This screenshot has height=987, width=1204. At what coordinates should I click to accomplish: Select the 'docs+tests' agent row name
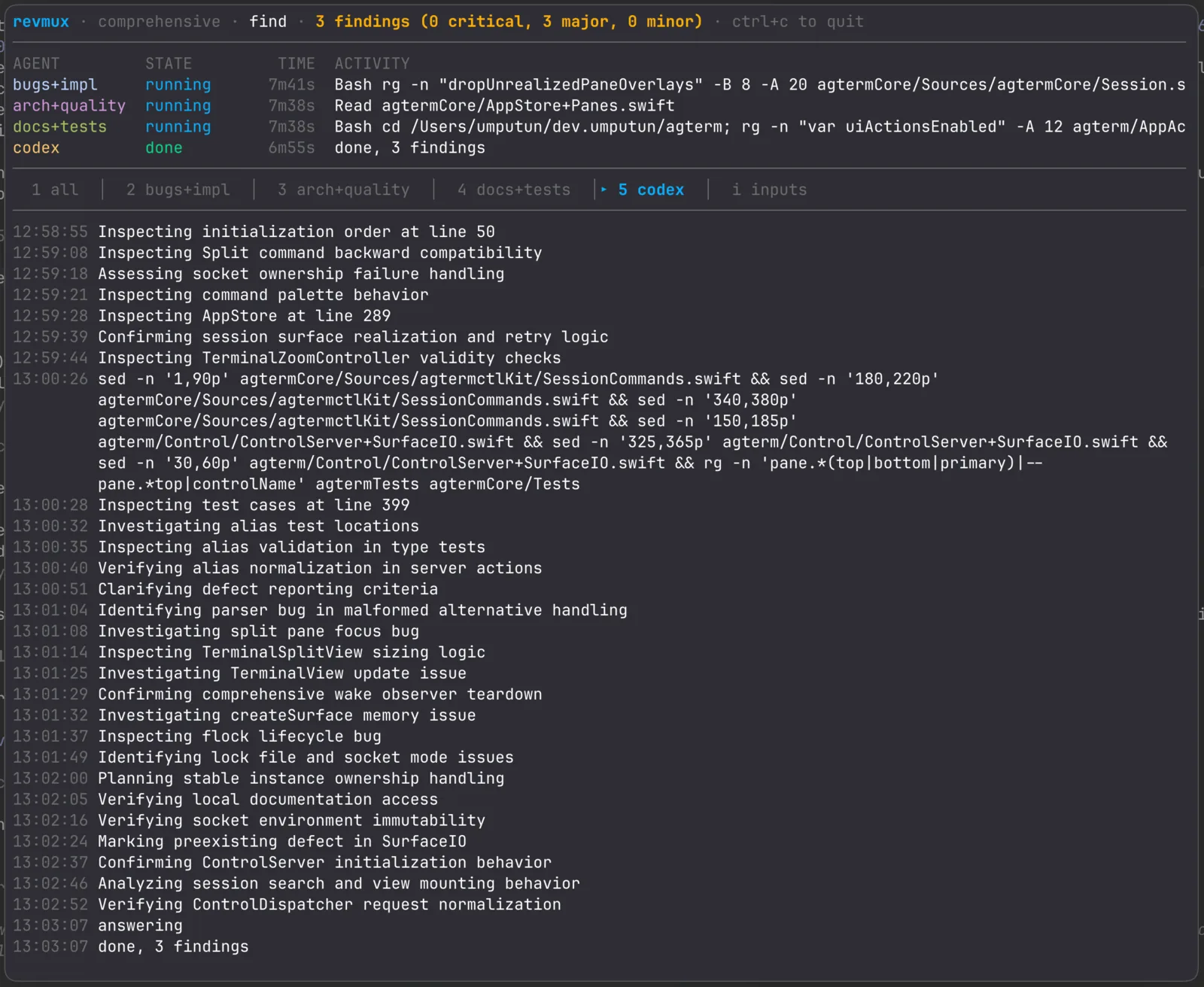pos(59,127)
